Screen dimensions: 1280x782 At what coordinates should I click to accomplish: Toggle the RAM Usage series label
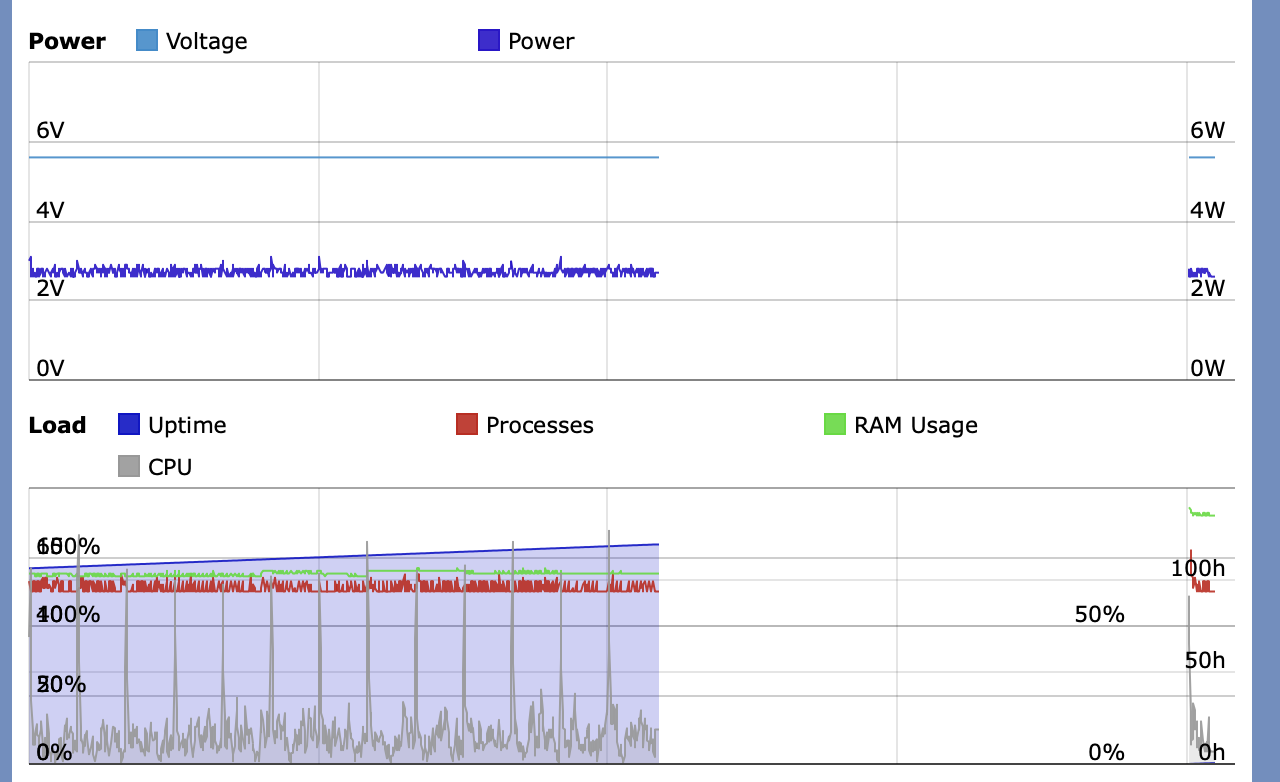tap(916, 425)
